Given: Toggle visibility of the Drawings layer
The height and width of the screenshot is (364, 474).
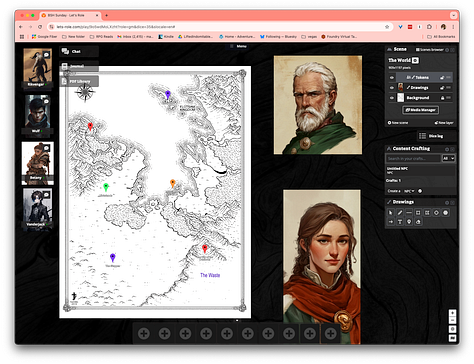Looking at the screenshot, I should (x=392, y=88).
